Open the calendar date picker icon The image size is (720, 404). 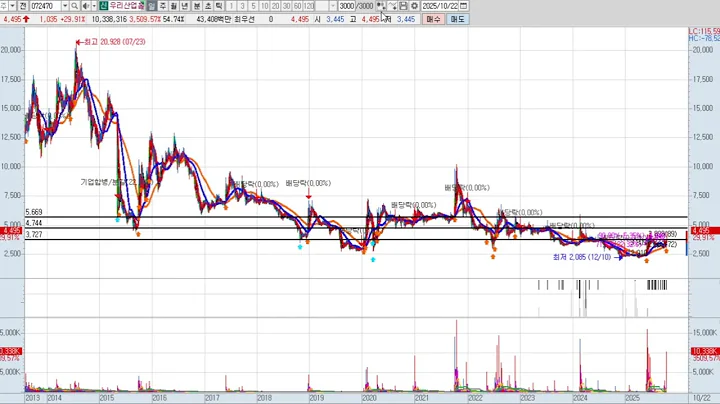(463, 6)
